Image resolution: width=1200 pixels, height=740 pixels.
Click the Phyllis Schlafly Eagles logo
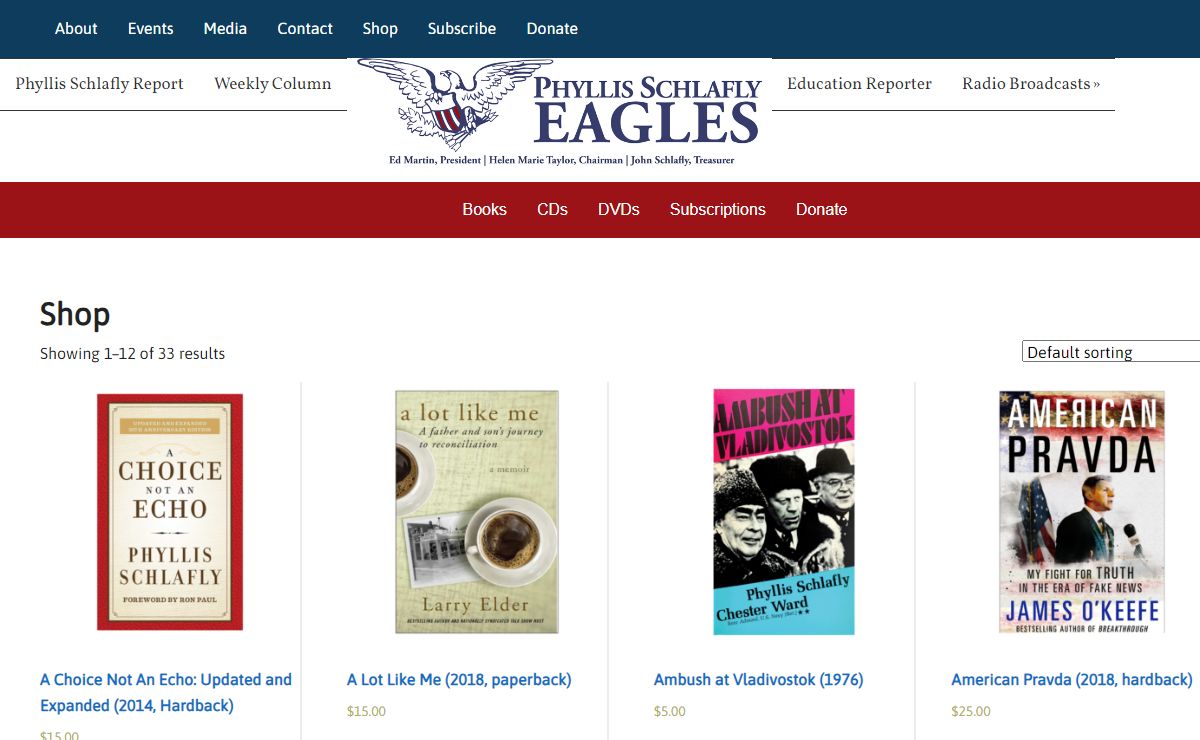pyautogui.click(x=559, y=112)
